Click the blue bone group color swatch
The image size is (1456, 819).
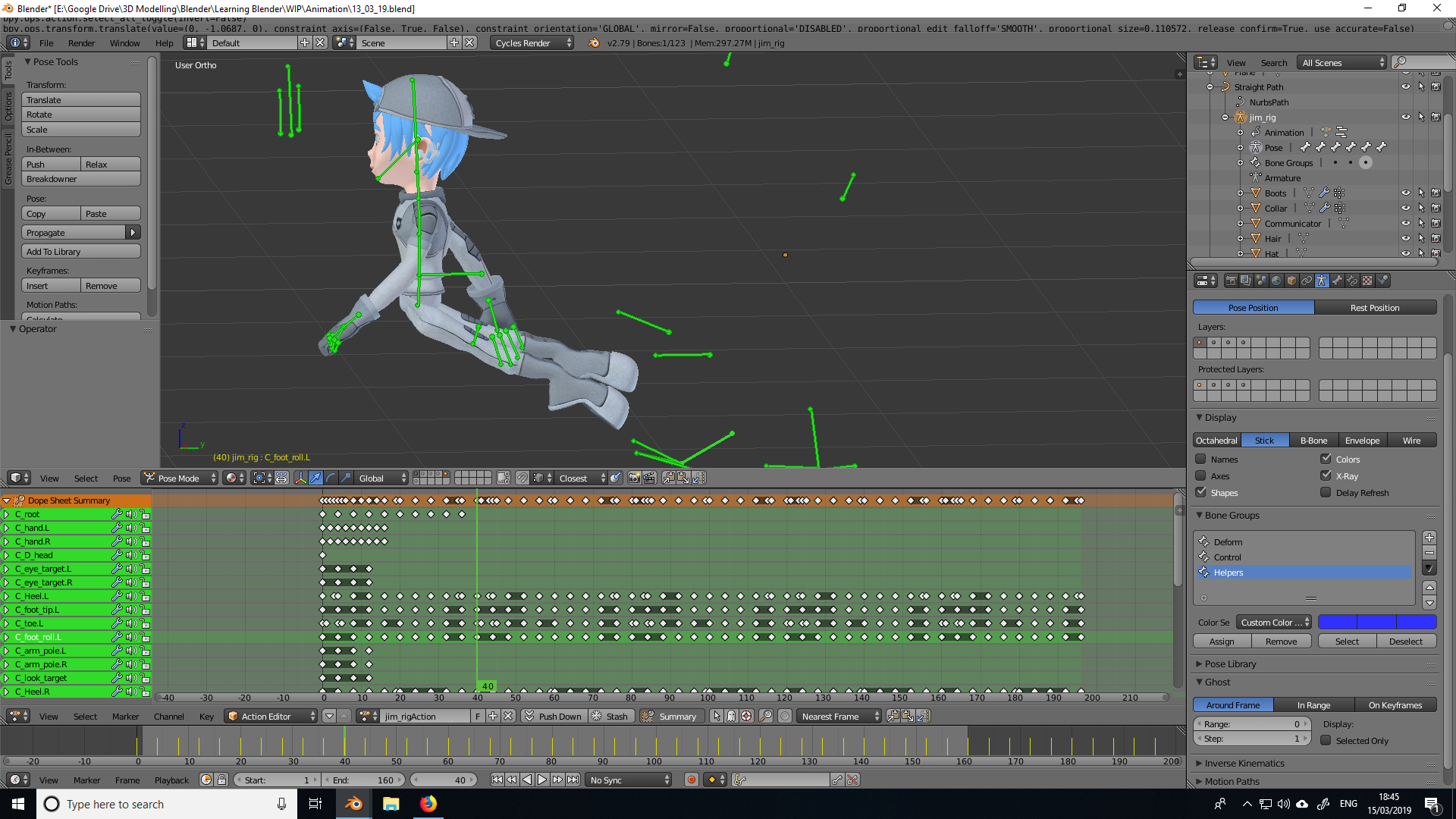(1377, 623)
